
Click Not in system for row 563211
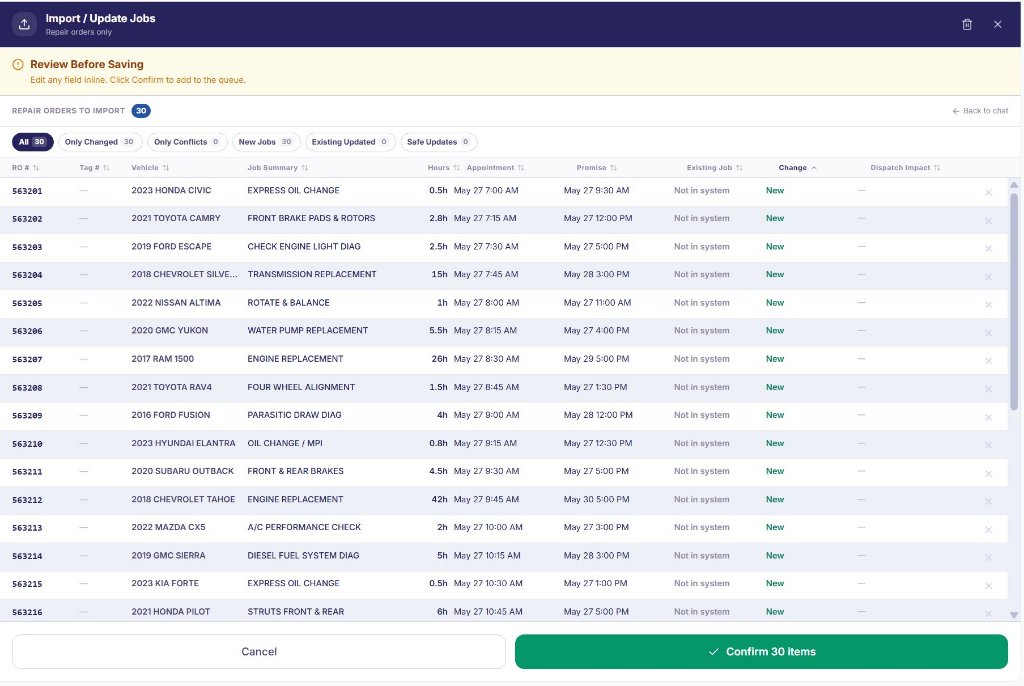[x=701, y=471]
